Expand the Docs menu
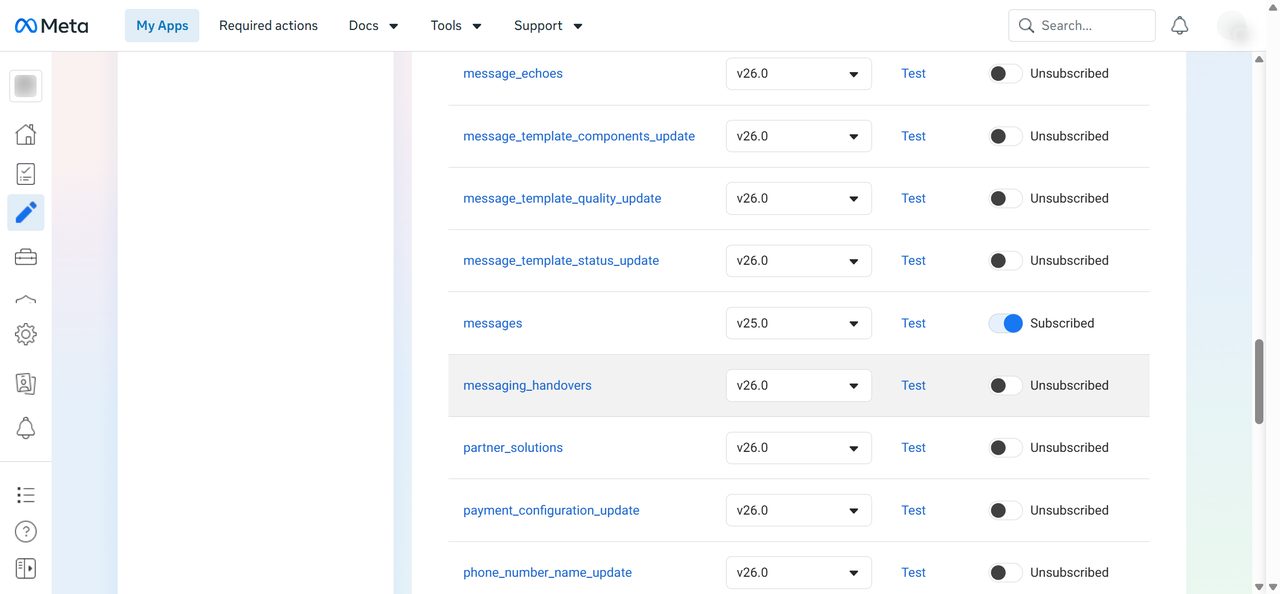Screen dimensions: 1280x594 coord(374,26)
